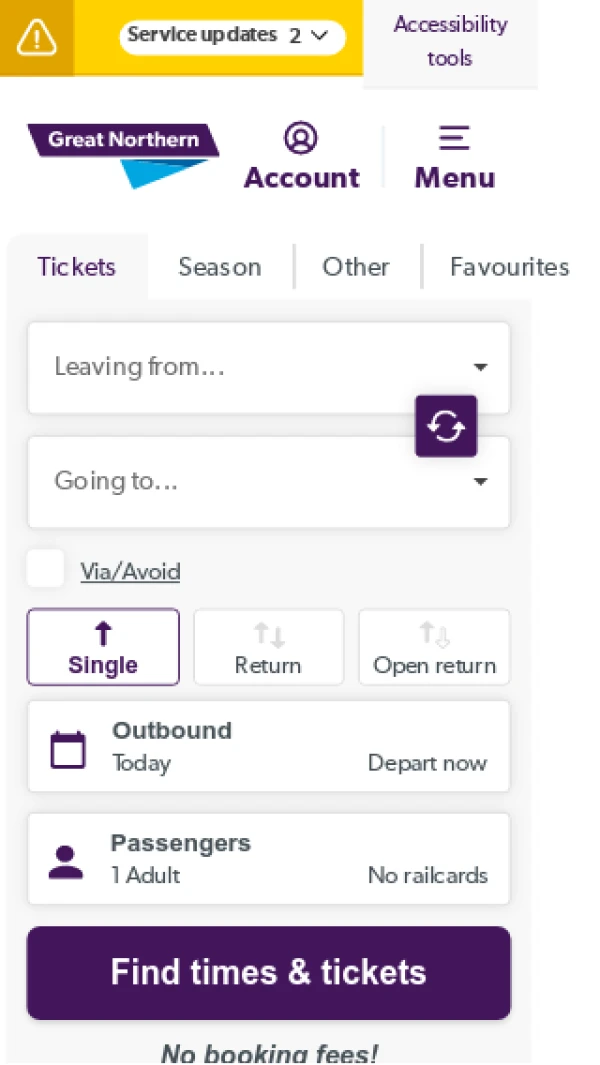The height and width of the screenshot is (1065, 600).
Task: Swap origin and destination stations
Action: 446,426
